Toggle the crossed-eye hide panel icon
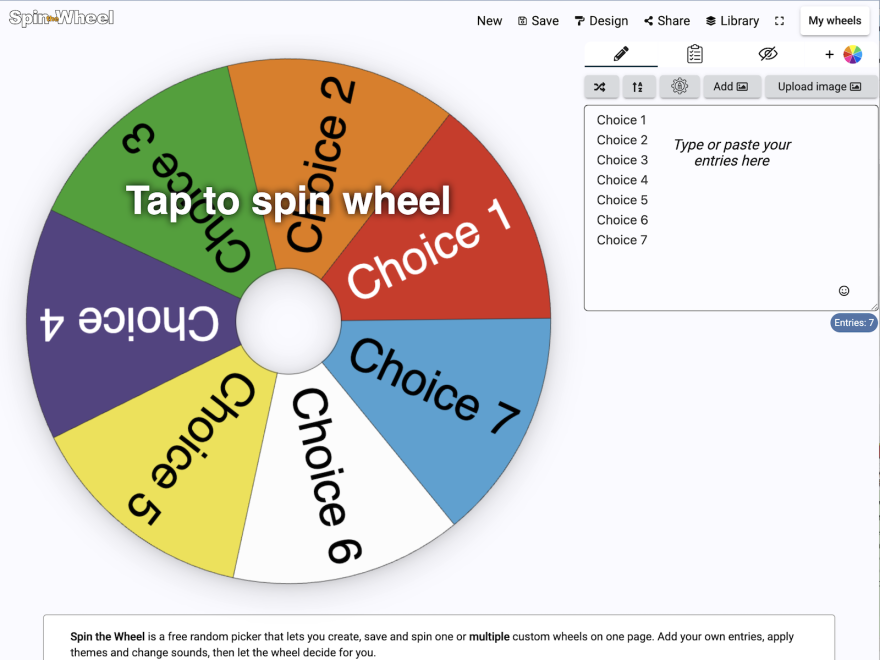 pos(768,54)
